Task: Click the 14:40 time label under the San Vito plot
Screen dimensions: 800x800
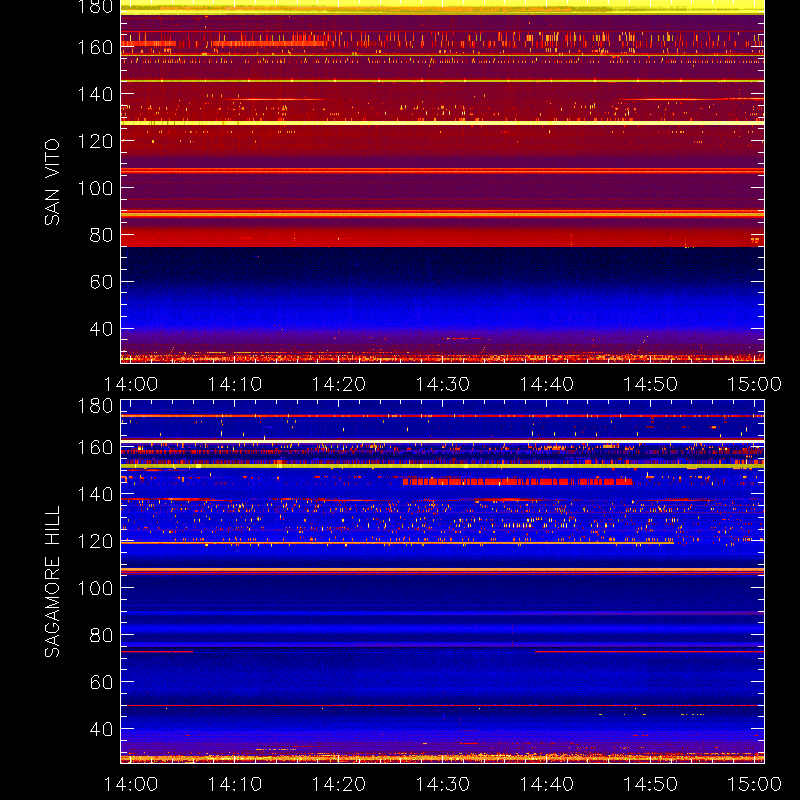Action: (546, 384)
